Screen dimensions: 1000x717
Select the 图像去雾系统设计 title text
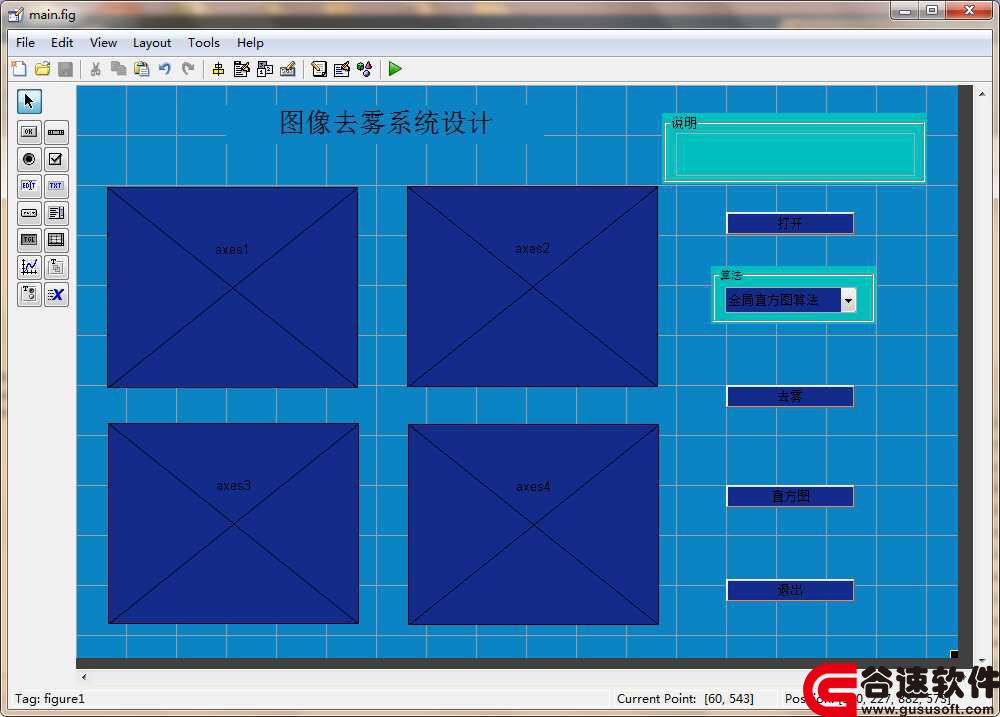[385, 122]
